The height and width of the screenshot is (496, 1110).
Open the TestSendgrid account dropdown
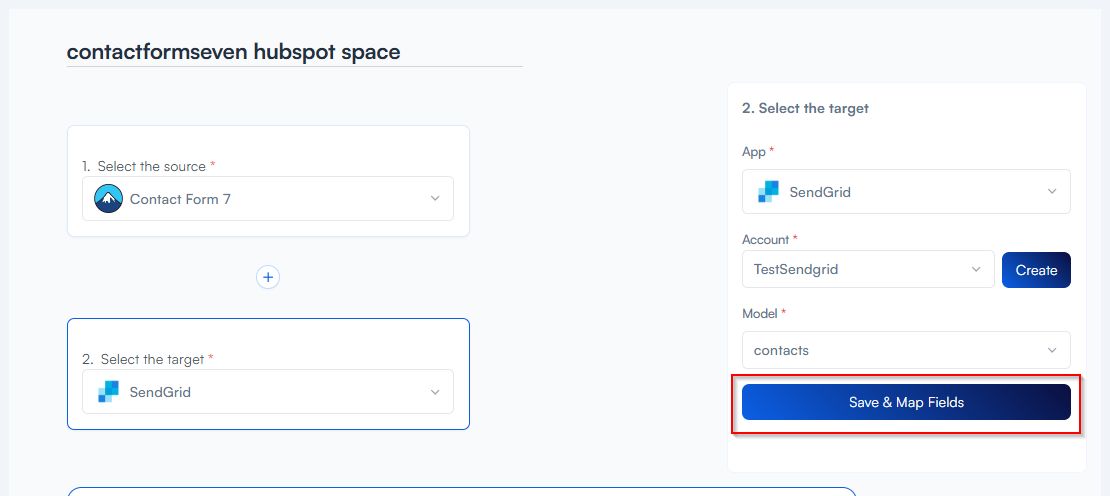tap(867, 270)
